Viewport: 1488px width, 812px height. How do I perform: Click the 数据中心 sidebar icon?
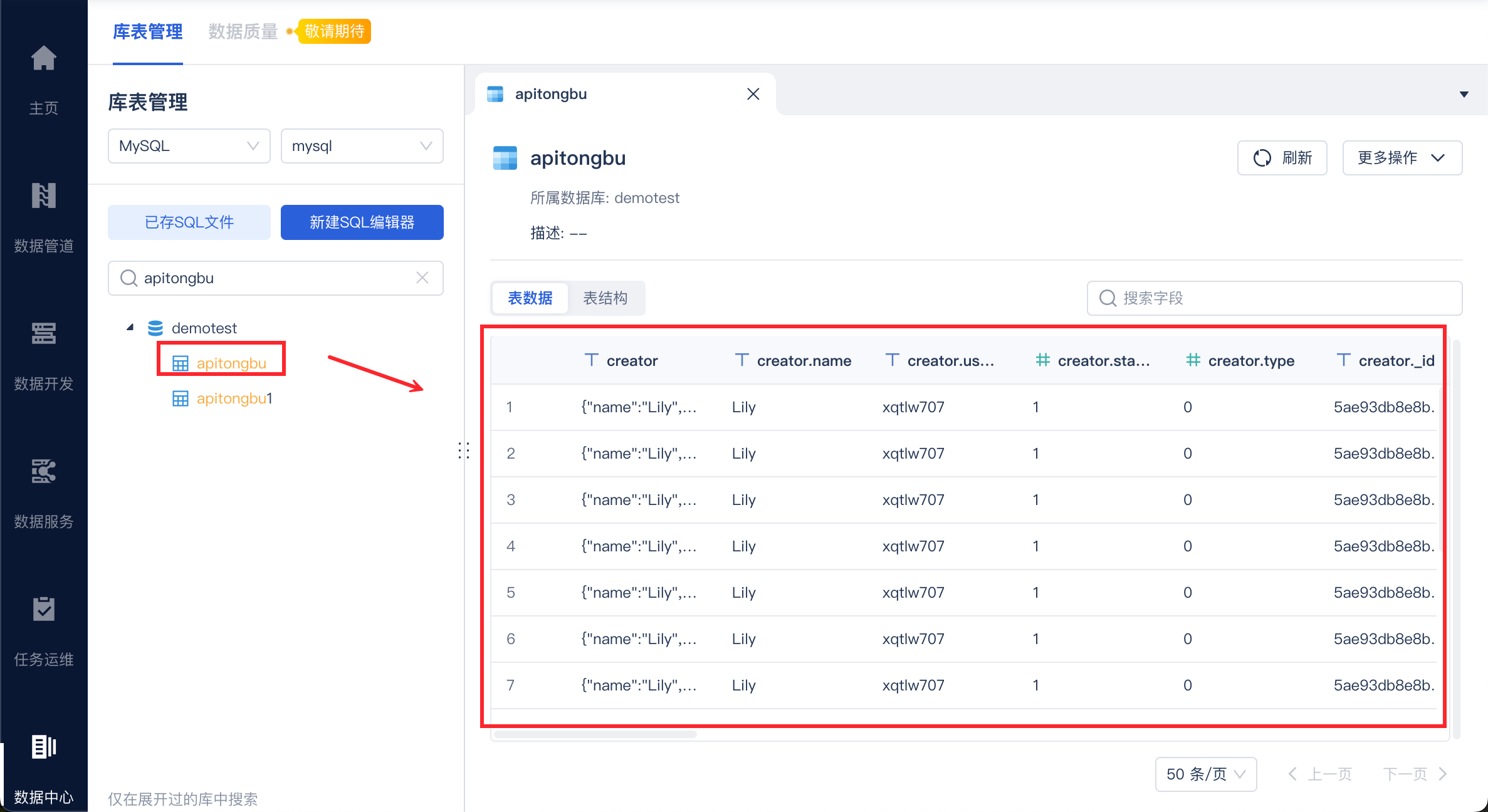(43, 747)
